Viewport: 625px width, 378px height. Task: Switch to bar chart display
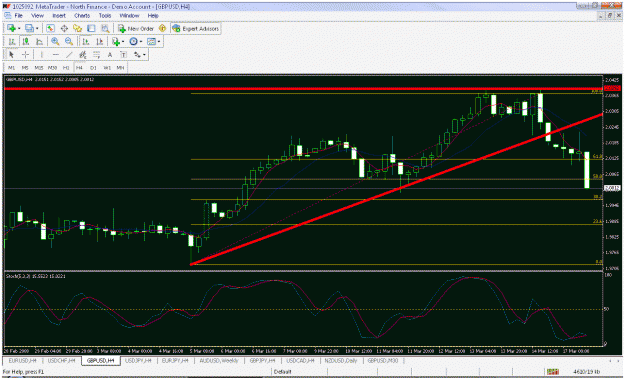[x=12, y=41]
